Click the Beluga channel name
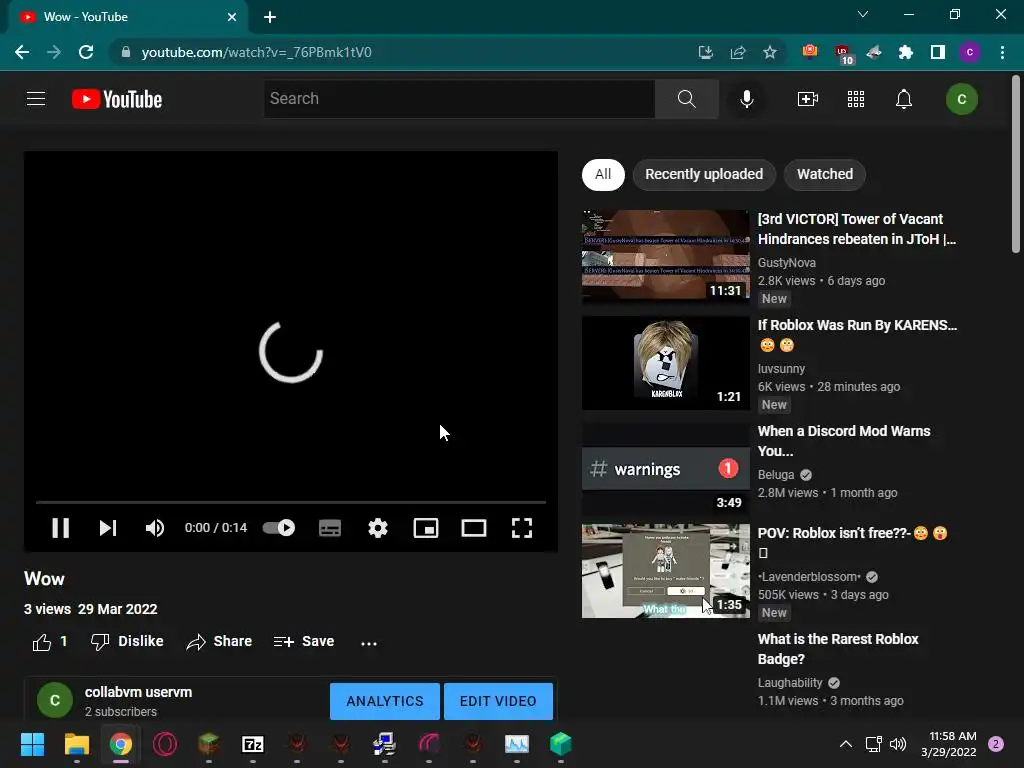Viewport: 1024px width, 768px height. coord(776,475)
